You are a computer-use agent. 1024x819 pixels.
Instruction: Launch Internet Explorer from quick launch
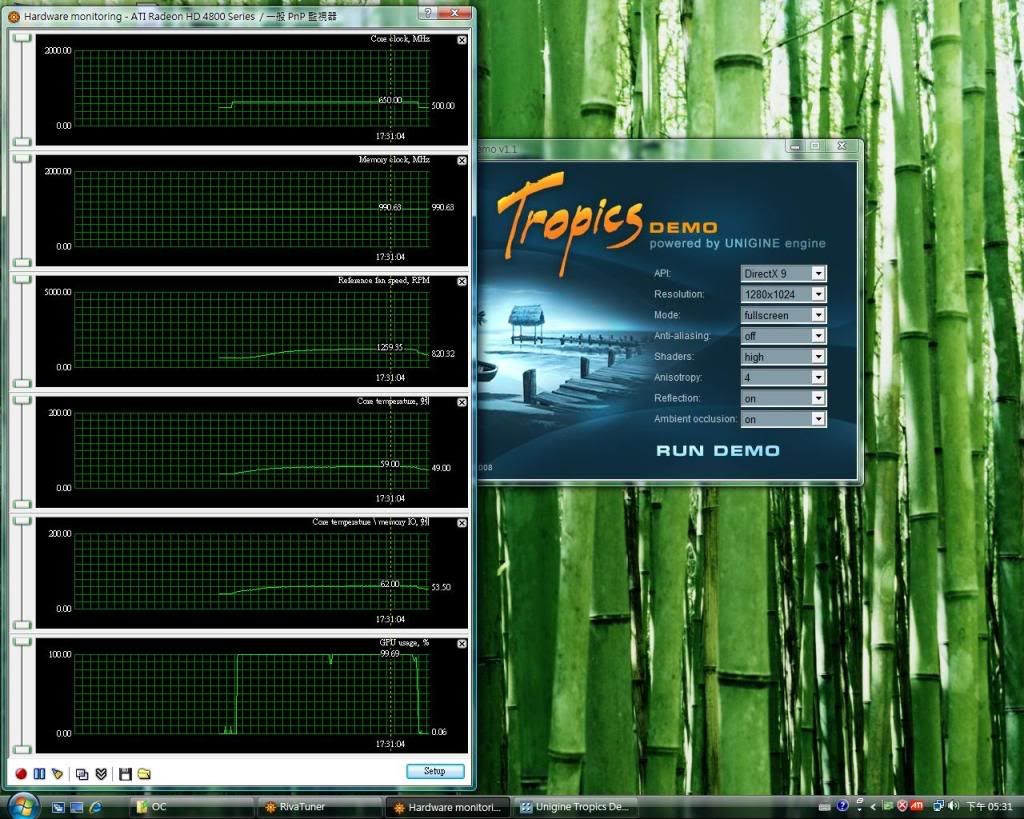point(95,807)
